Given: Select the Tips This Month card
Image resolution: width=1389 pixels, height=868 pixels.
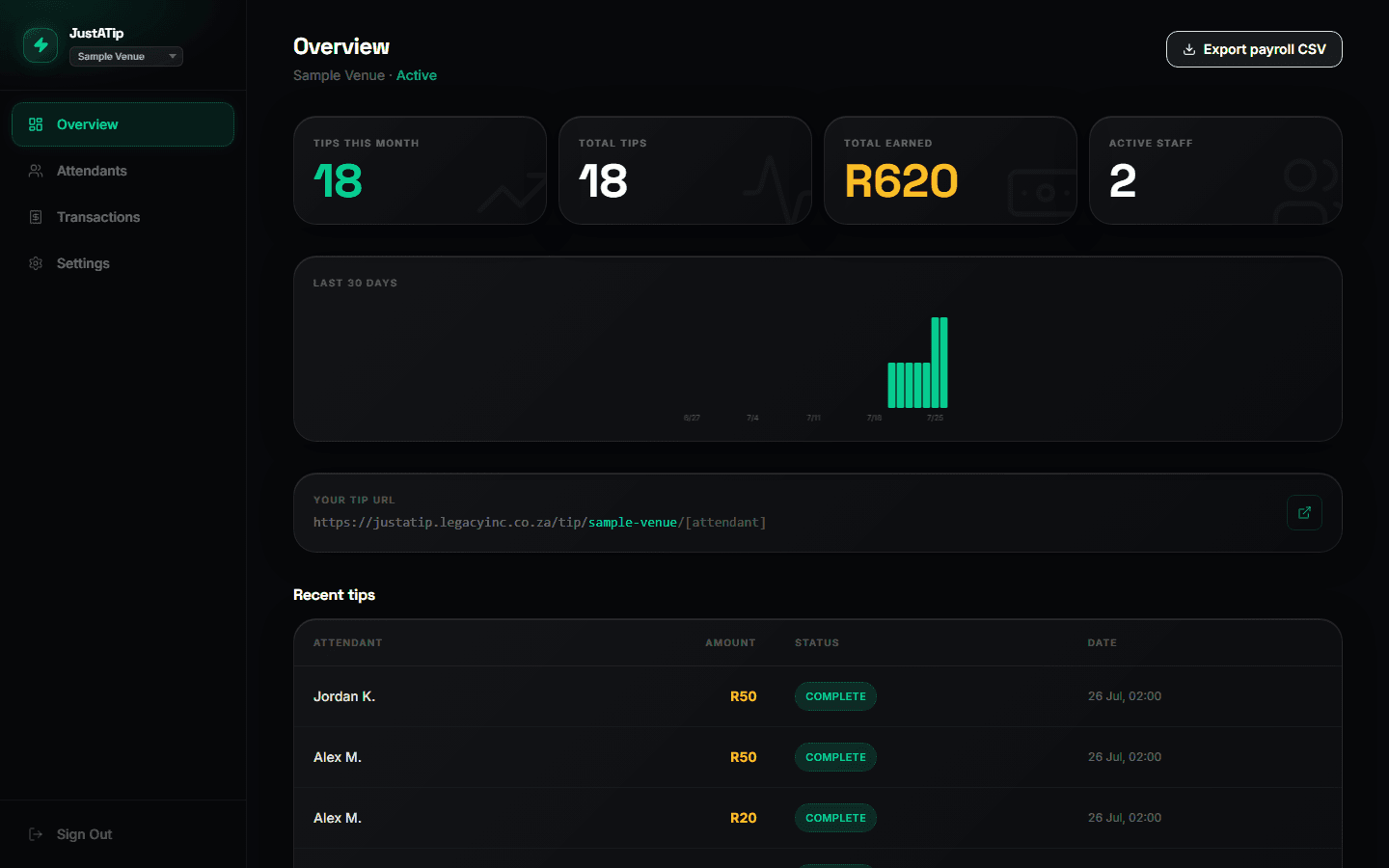Looking at the screenshot, I should click(x=420, y=171).
